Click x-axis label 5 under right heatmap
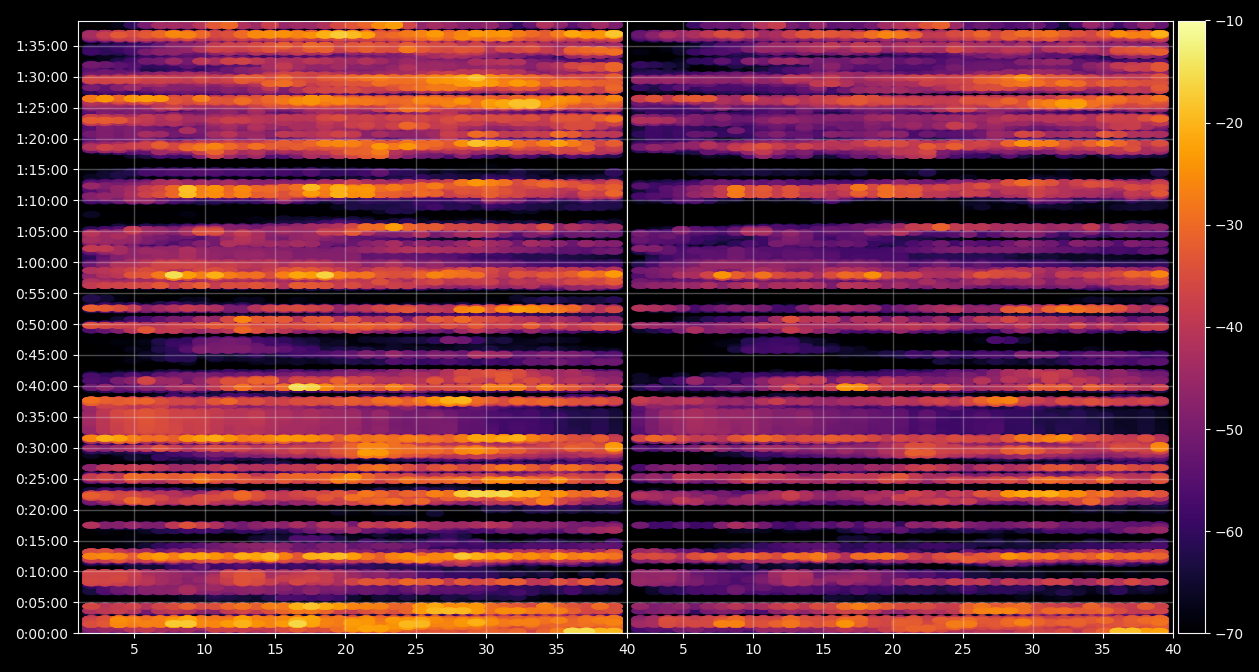Viewport: 1259px width, 672px height. tap(682, 649)
